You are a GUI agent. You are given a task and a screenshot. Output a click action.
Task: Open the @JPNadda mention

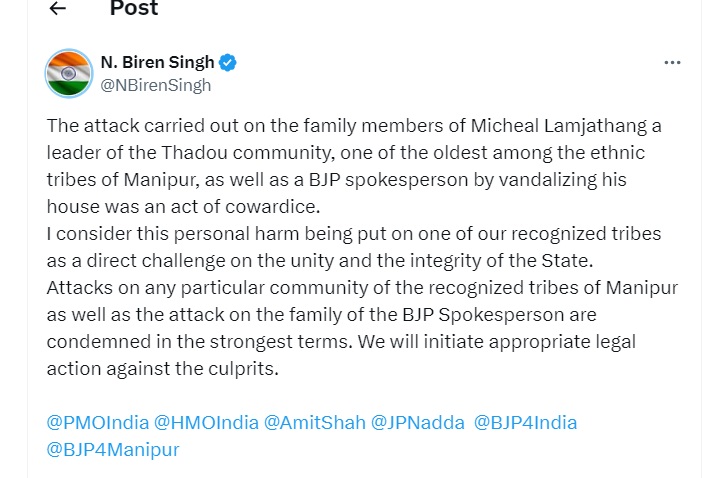(417, 423)
